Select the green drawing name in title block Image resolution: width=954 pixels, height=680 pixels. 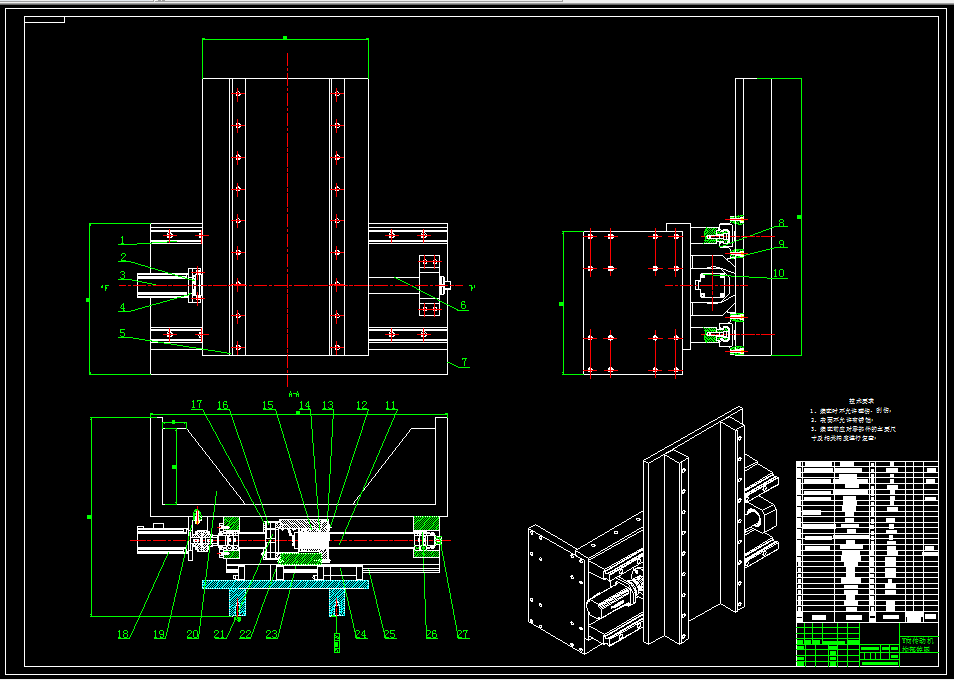(x=917, y=646)
